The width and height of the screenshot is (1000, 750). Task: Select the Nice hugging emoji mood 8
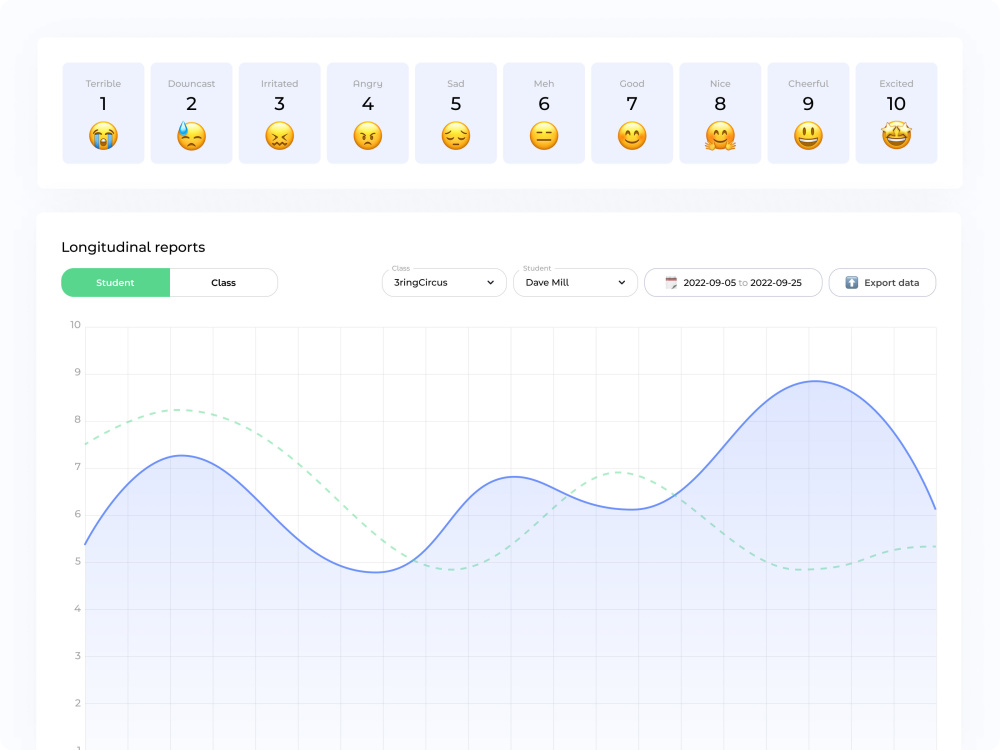tap(720, 113)
